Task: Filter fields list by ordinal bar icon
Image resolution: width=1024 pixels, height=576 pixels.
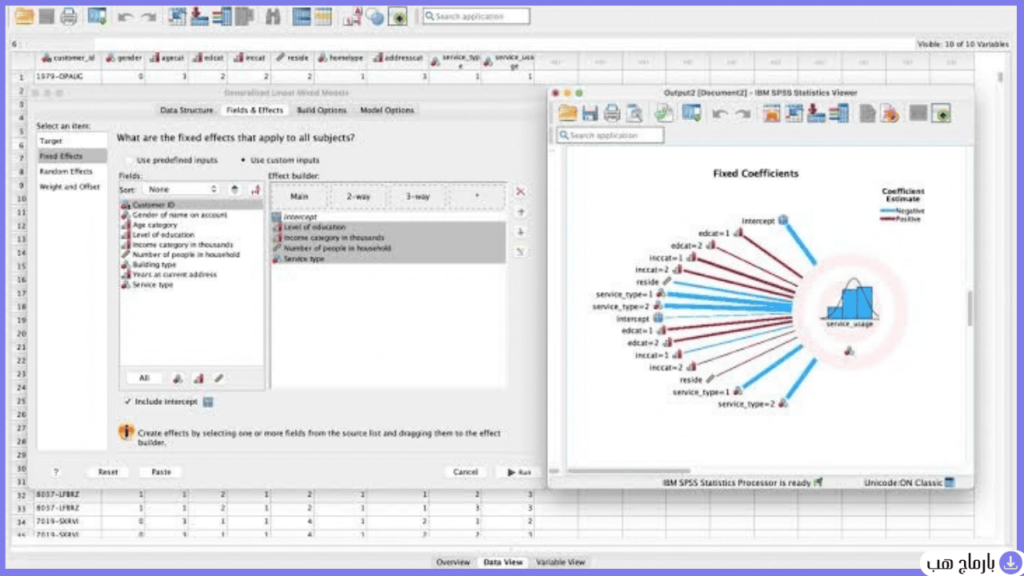Action: [x=199, y=378]
